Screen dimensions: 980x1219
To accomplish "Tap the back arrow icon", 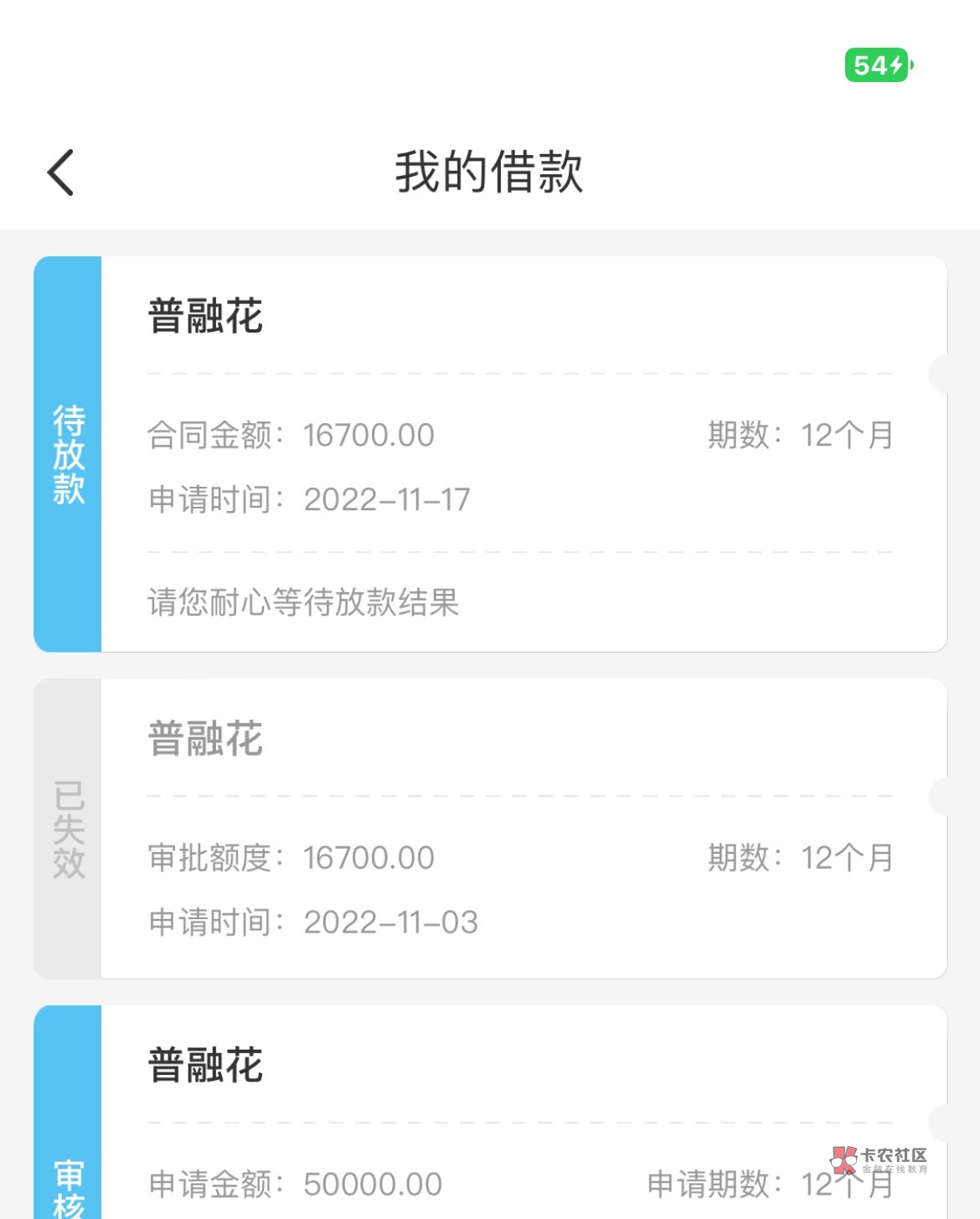I will (61, 173).
